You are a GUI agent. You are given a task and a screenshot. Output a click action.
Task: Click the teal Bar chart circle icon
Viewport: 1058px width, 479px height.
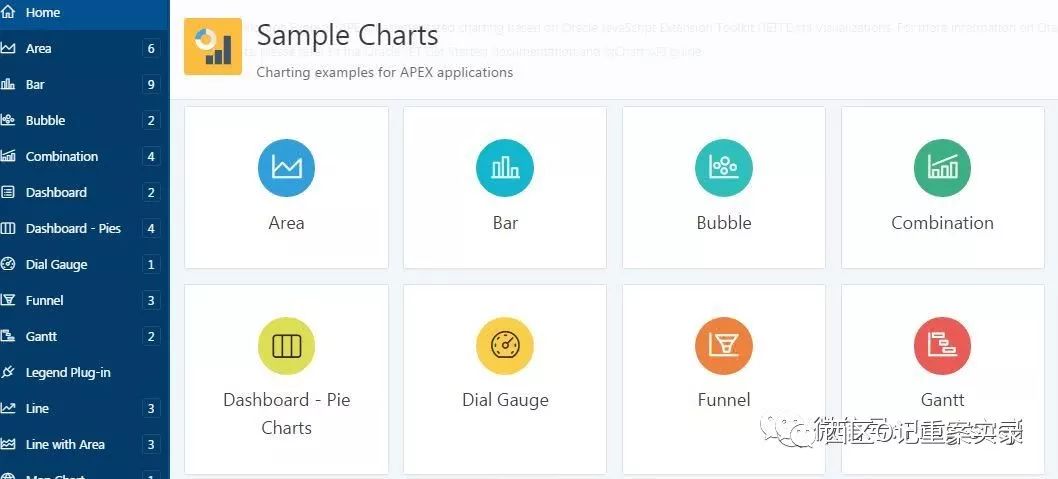505,167
